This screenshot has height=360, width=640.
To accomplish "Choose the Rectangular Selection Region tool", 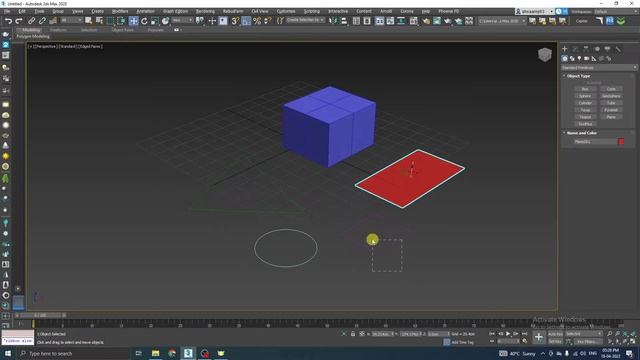I will pos(110,21).
